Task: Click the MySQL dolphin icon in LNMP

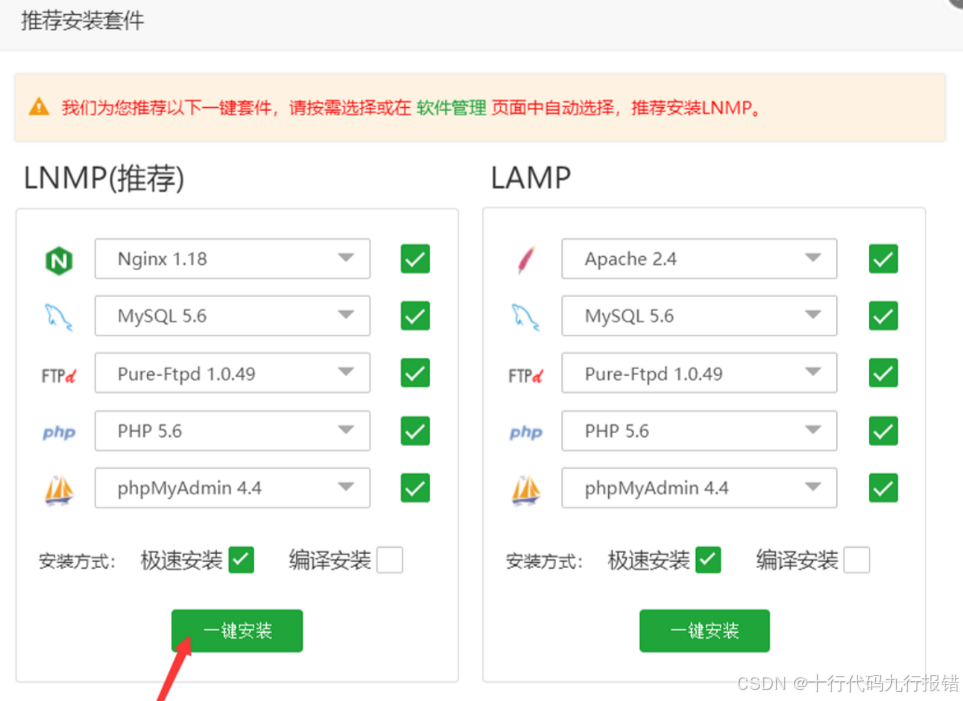Action: click(59, 317)
